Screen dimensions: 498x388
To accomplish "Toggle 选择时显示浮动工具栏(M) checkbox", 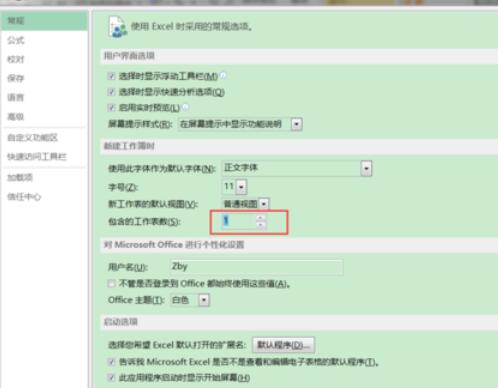I will [x=111, y=76].
